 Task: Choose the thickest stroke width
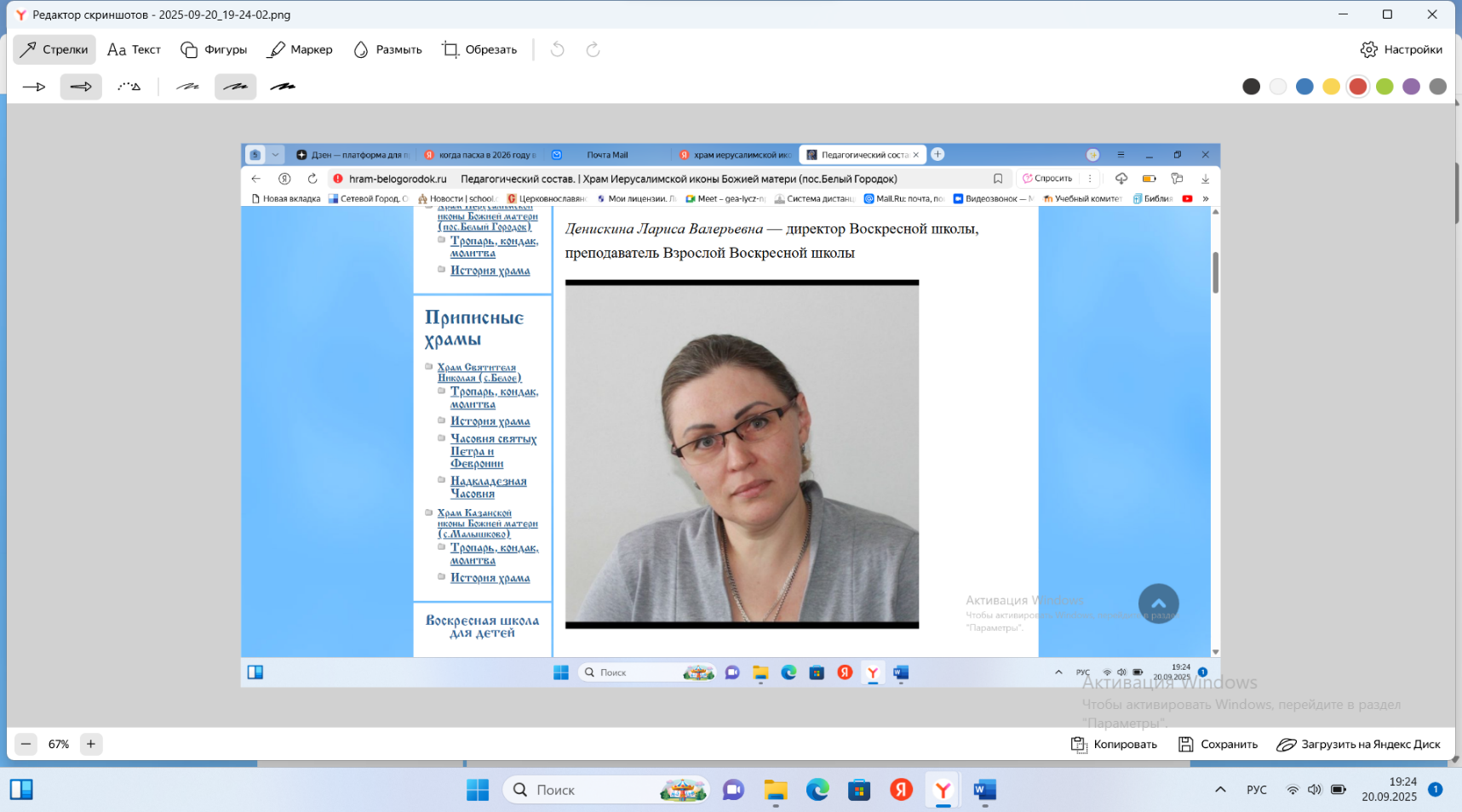coord(283,87)
